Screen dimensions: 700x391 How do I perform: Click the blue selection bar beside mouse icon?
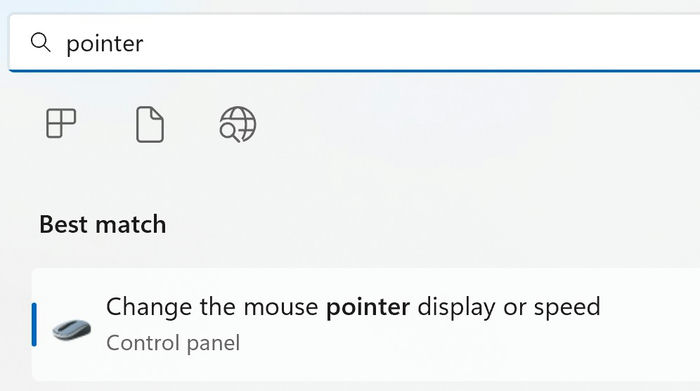tap(34, 324)
